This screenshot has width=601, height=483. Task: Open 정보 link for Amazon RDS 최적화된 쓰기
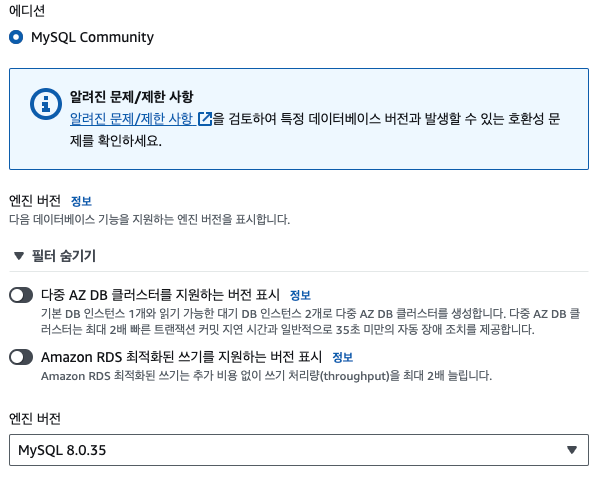pyautogui.click(x=342, y=357)
